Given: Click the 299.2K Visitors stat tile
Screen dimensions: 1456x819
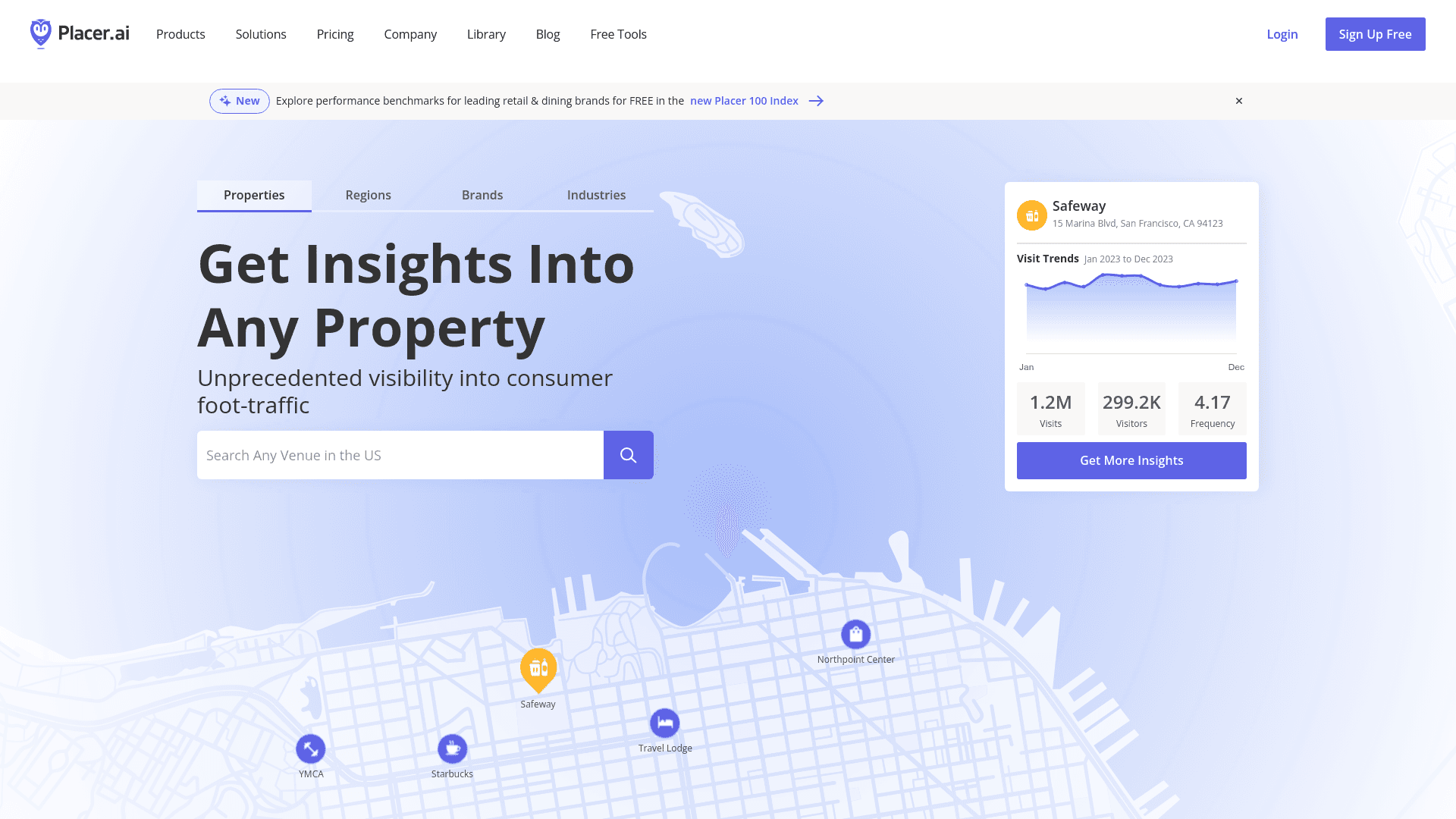Looking at the screenshot, I should pos(1131,409).
